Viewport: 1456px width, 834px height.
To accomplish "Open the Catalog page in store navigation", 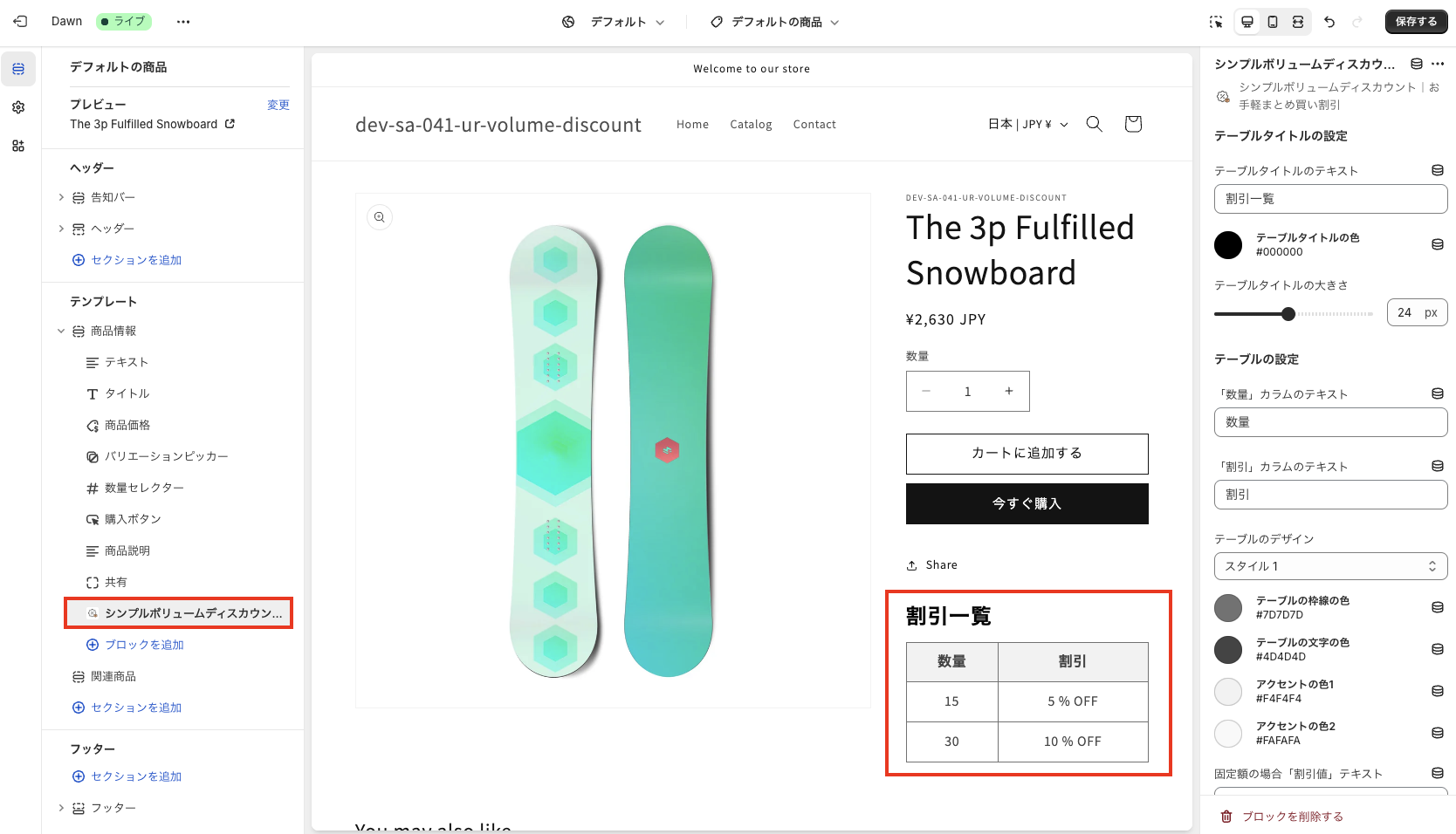I will point(751,124).
